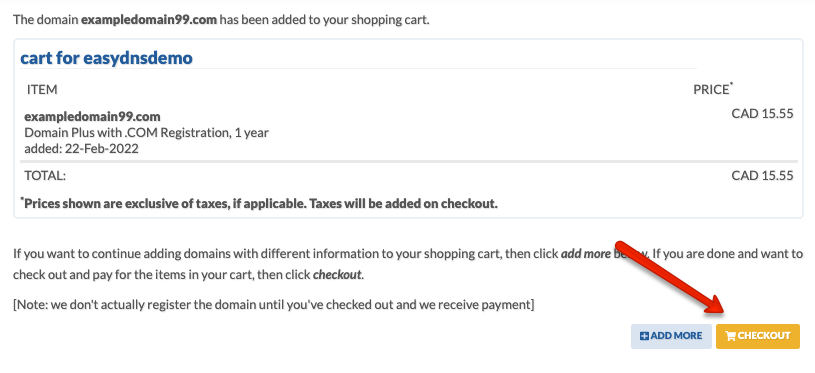
Task: Click the italic 'checkout' word in paragraph
Action: click(x=337, y=275)
